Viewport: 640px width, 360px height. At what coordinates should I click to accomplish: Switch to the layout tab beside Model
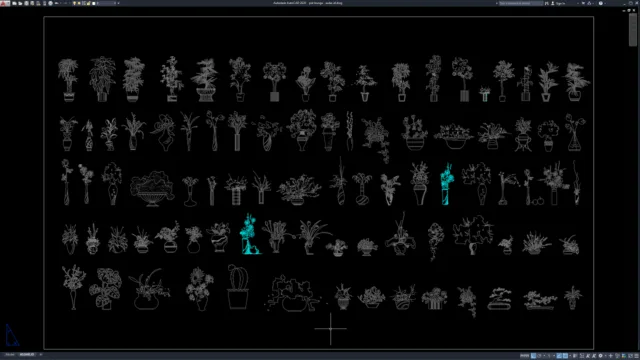pyautogui.click(x=27, y=354)
